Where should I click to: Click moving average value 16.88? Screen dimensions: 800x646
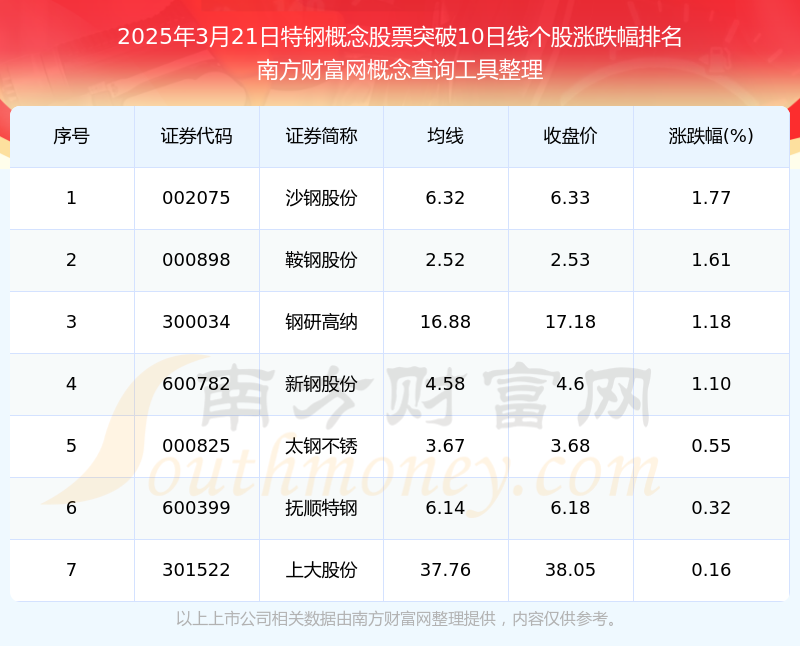pyautogui.click(x=445, y=322)
